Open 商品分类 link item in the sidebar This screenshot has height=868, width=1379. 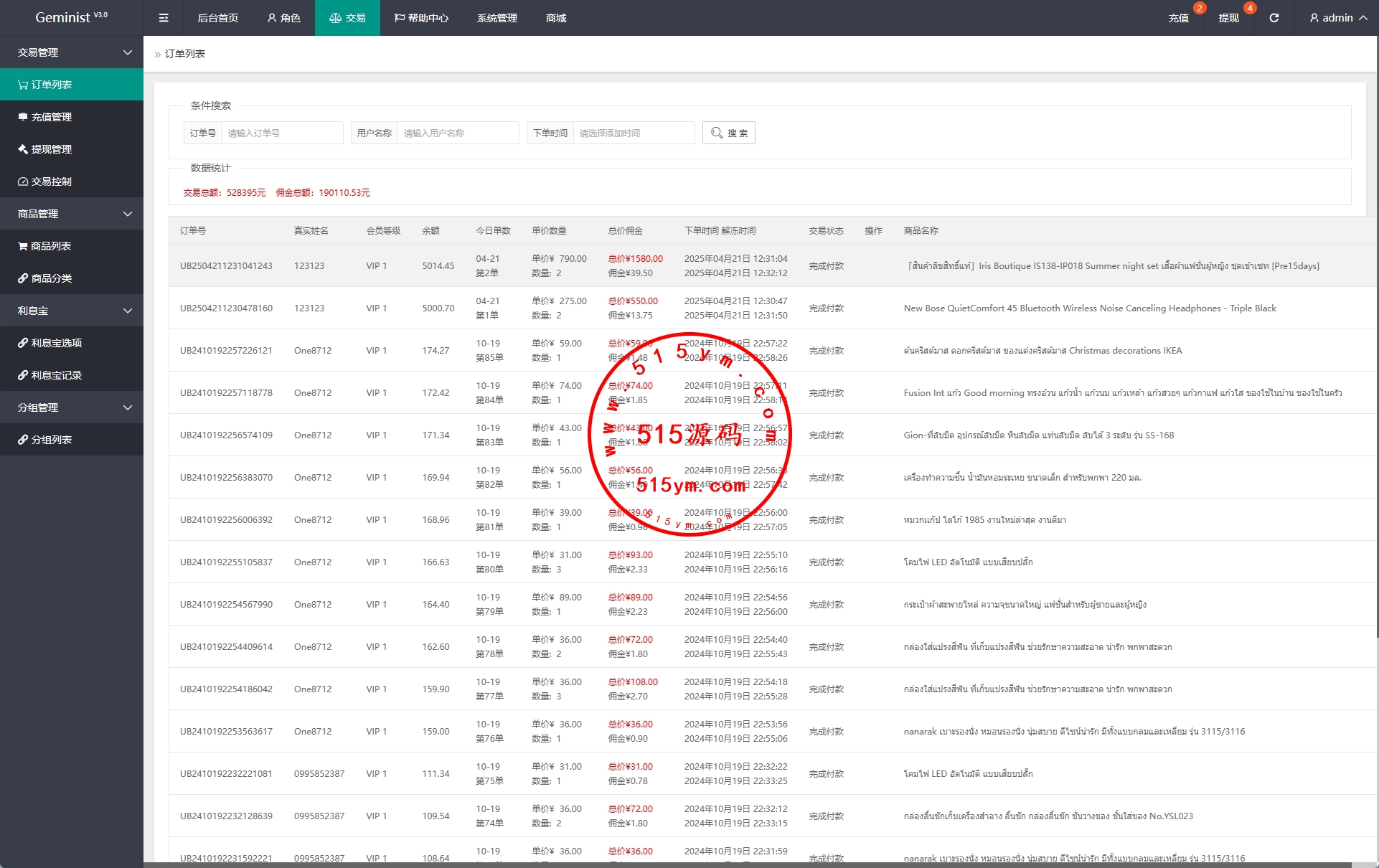pyautogui.click(x=52, y=278)
